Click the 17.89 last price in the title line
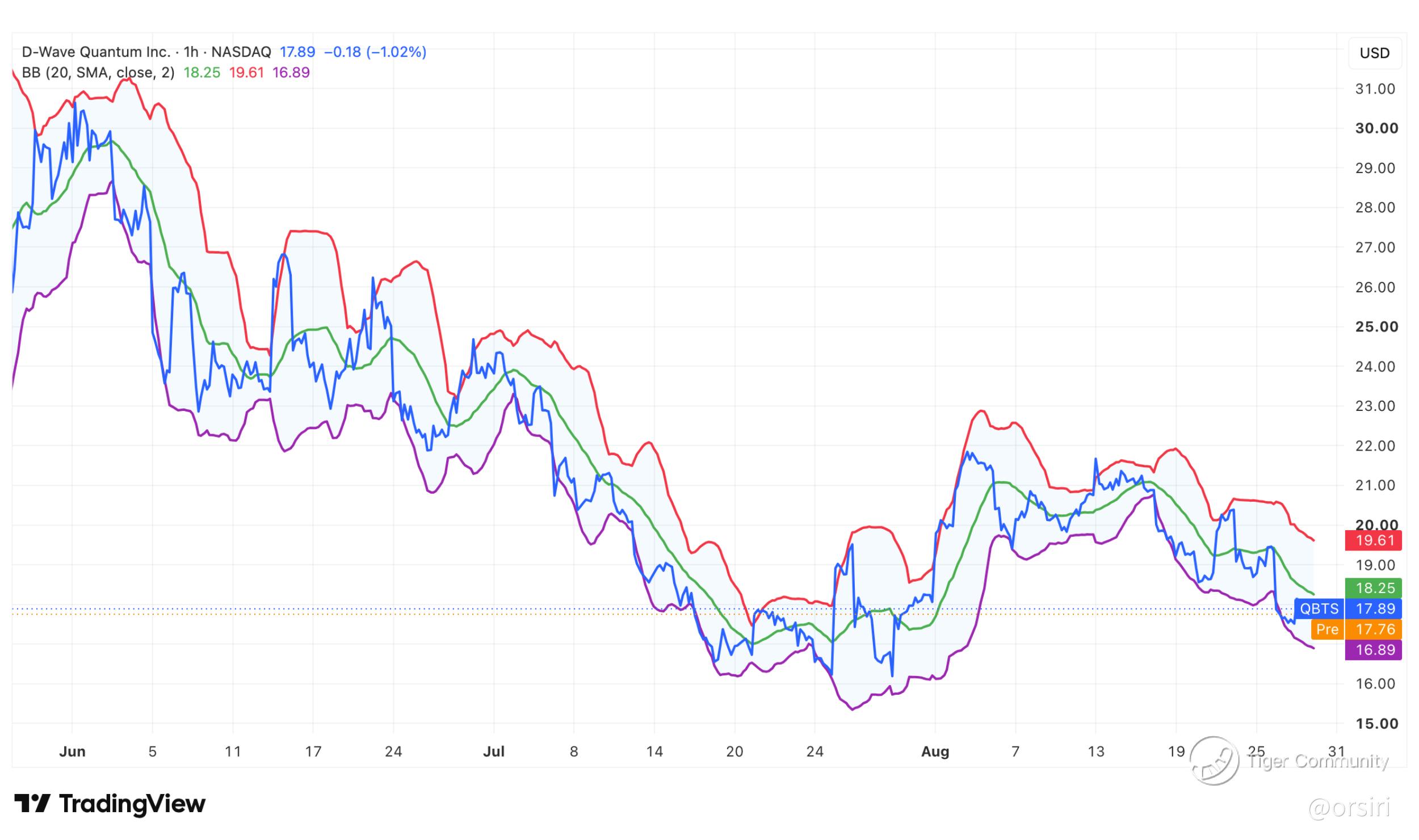 pyautogui.click(x=297, y=52)
